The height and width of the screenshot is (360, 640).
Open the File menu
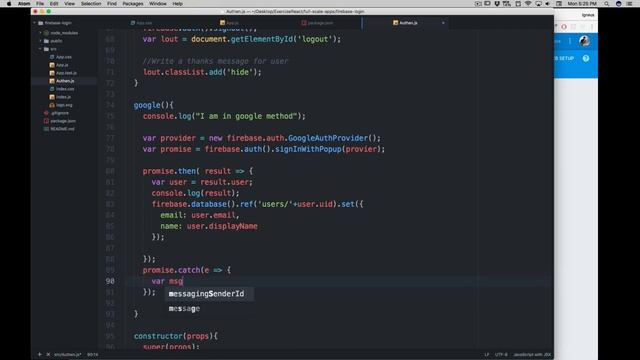pos(40,4)
